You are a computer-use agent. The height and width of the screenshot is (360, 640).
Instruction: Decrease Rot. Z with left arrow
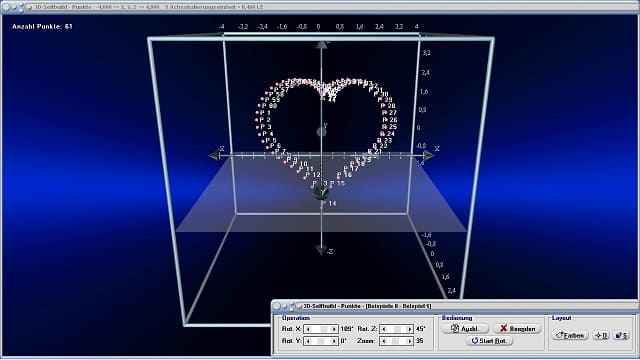tap(384, 329)
